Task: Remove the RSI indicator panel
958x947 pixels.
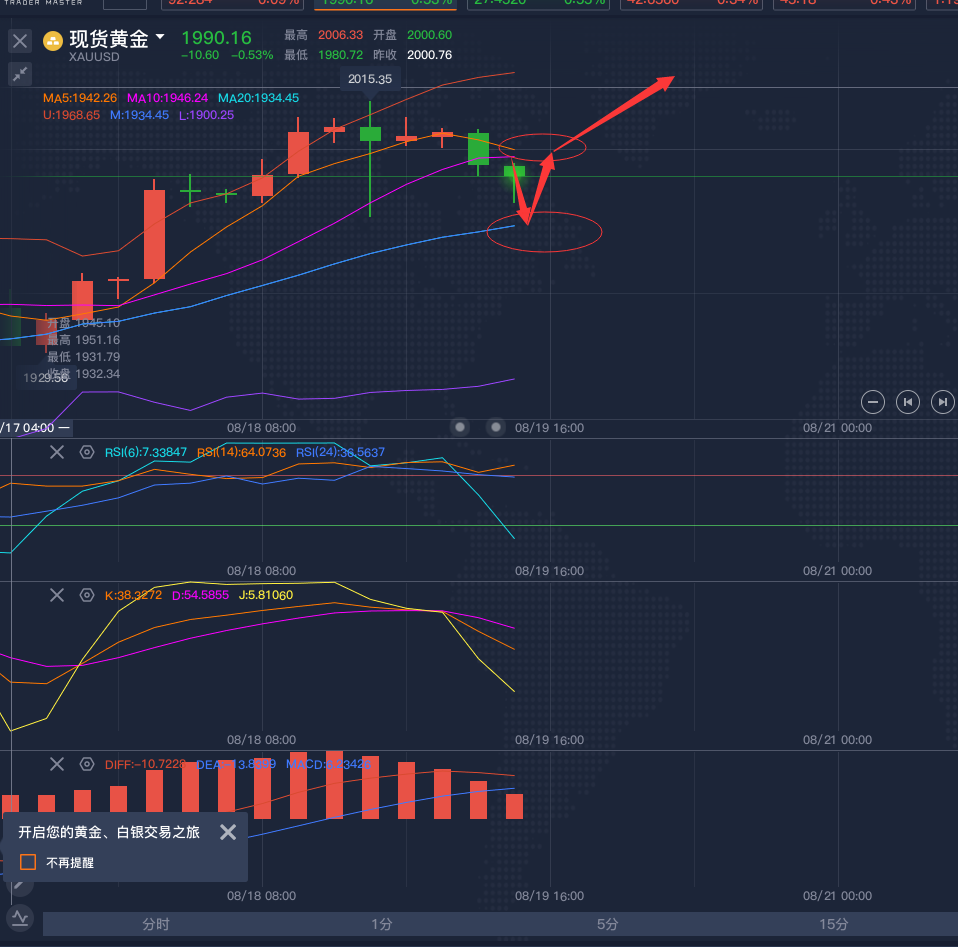Action: click(x=57, y=452)
